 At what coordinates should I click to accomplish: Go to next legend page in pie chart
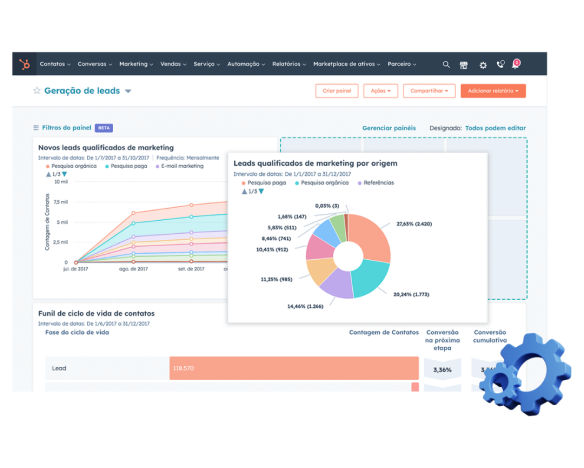(x=261, y=191)
